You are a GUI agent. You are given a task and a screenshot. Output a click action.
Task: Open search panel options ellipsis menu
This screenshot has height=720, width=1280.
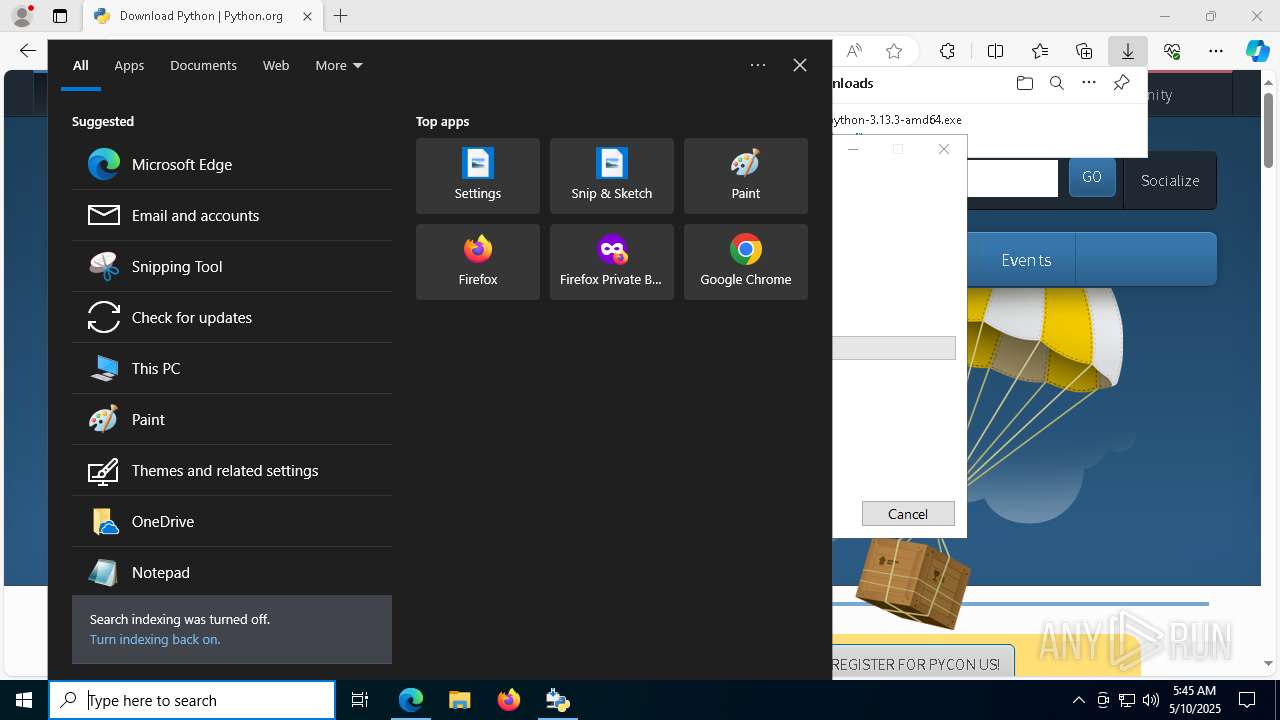tap(758, 65)
